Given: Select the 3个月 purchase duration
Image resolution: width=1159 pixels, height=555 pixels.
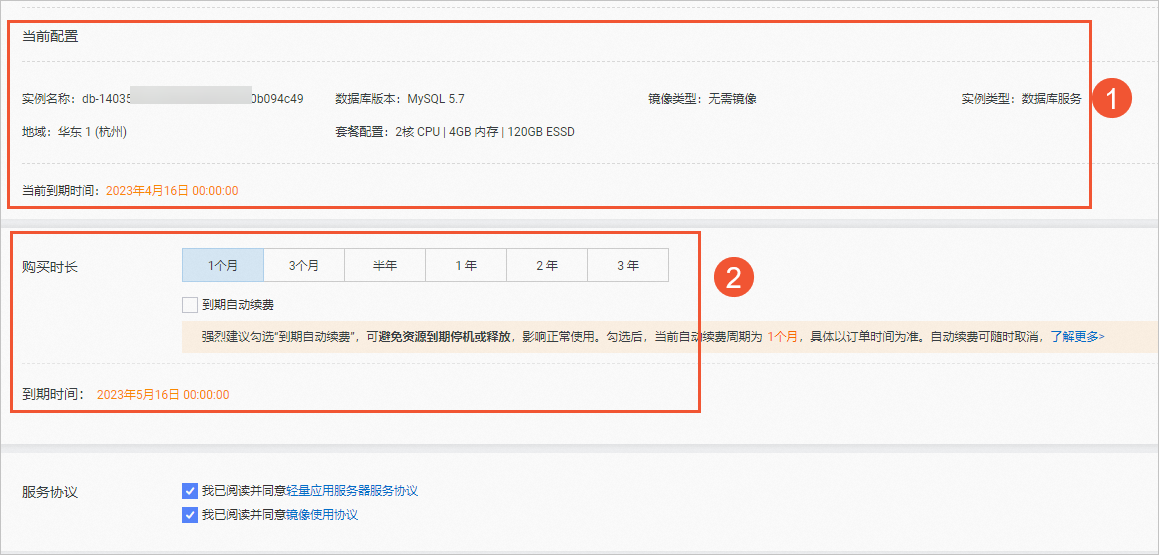Looking at the screenshot, I should [x=304, y=266].
